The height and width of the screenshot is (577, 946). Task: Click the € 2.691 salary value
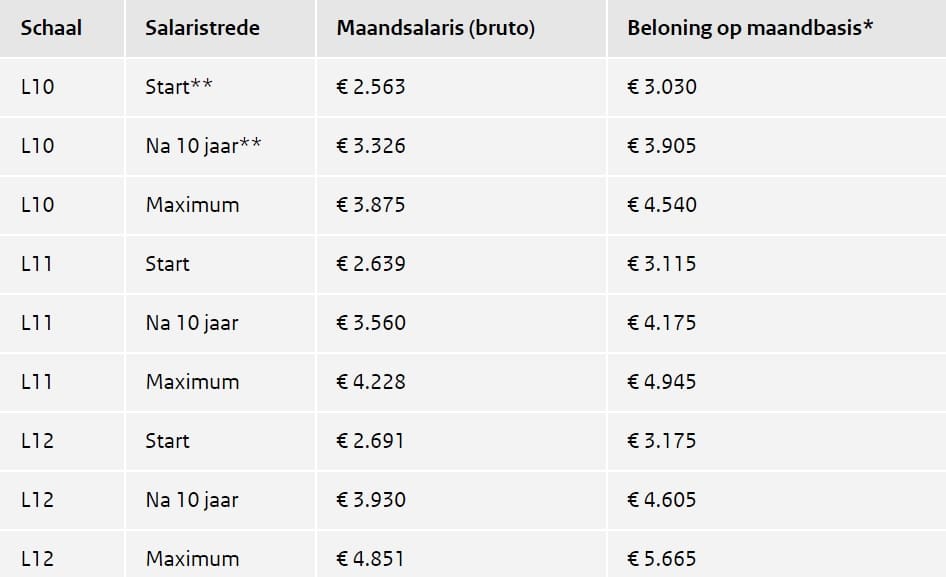click(371, 441)
